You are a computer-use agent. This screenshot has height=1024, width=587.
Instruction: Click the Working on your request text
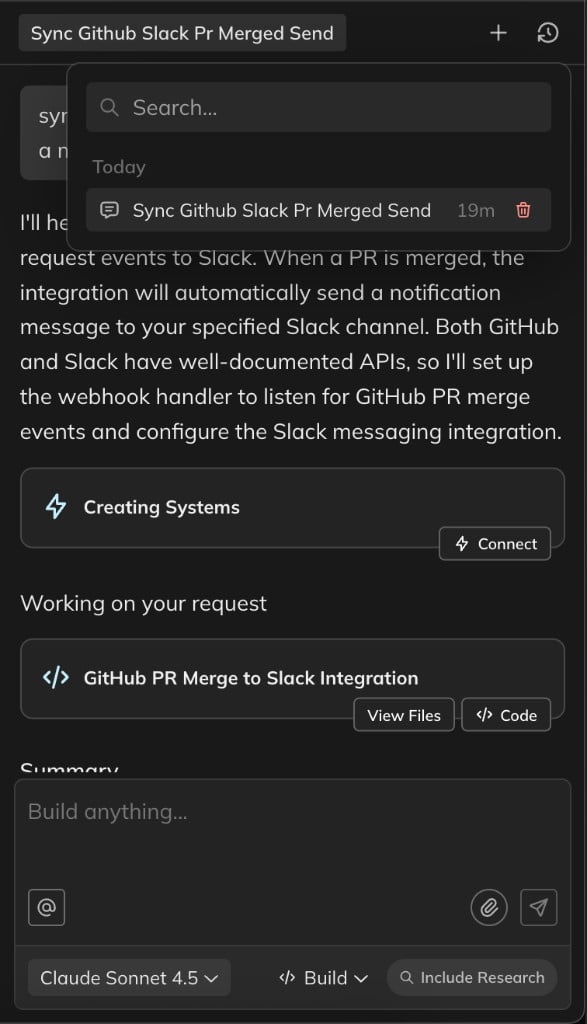pyautogui.click(x=144, y=604)
